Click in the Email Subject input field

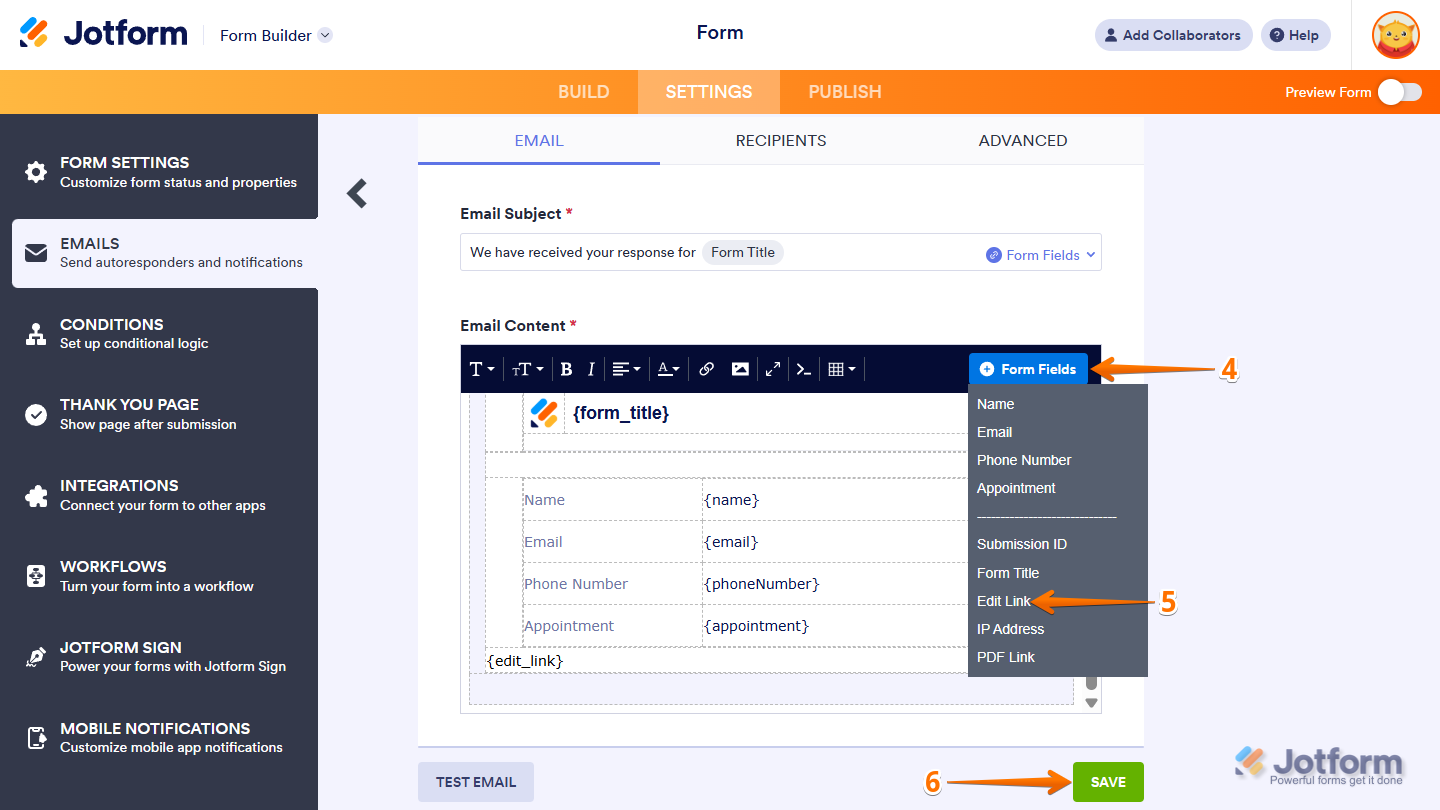pyautogui.click(x=780, y=252)
